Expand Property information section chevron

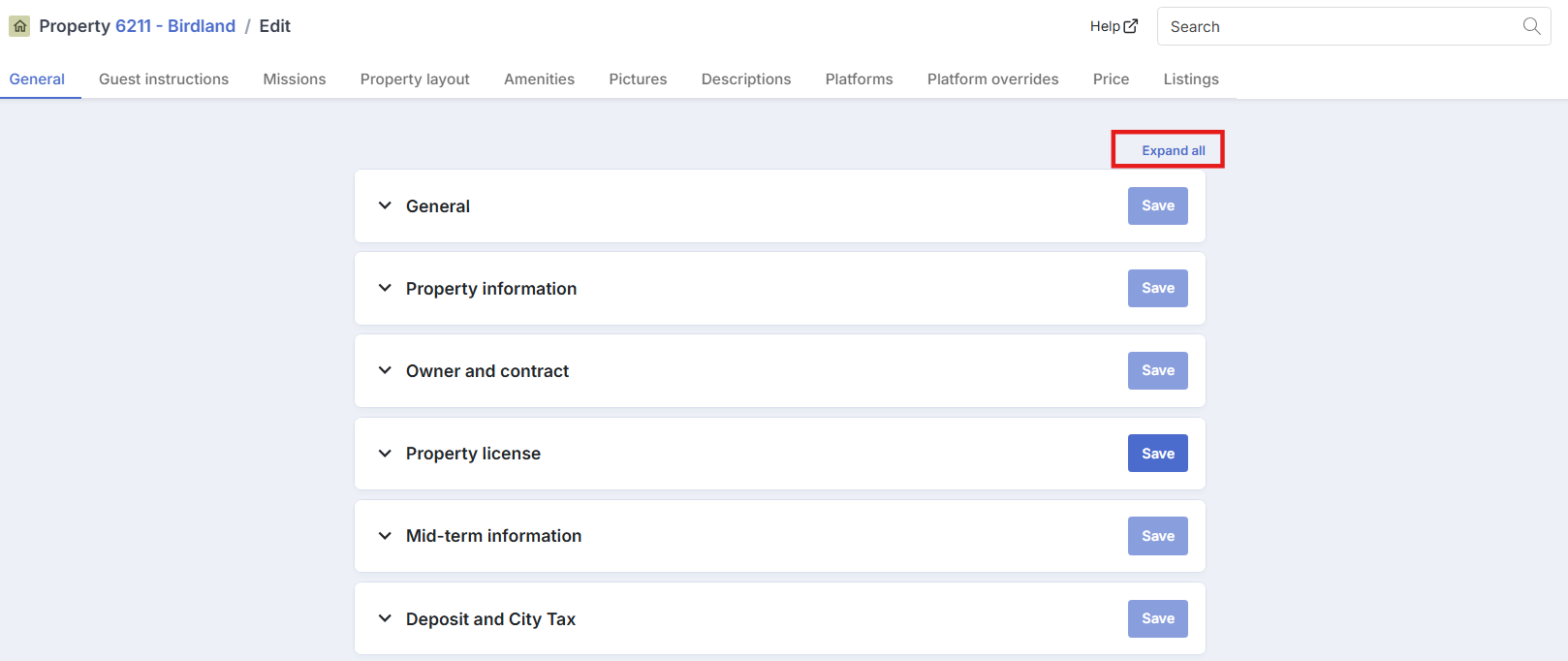[x=385, y=288]
